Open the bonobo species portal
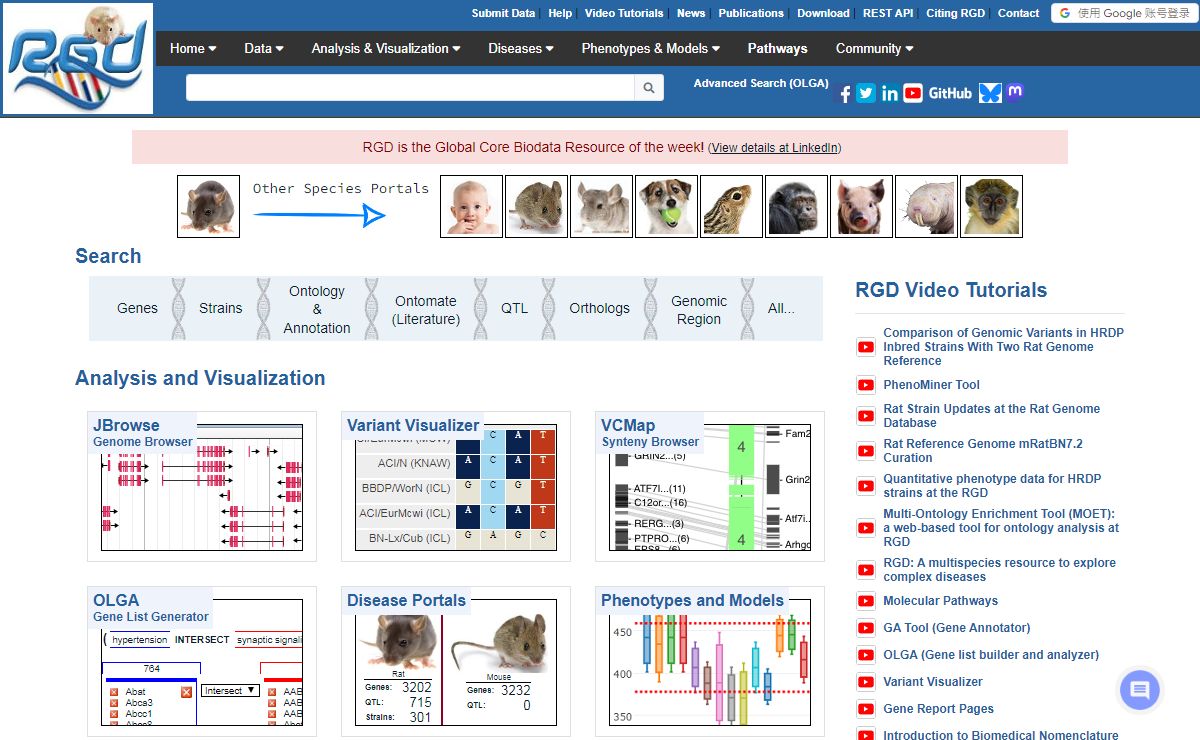The image size is (1200, 740). (796, 206)
